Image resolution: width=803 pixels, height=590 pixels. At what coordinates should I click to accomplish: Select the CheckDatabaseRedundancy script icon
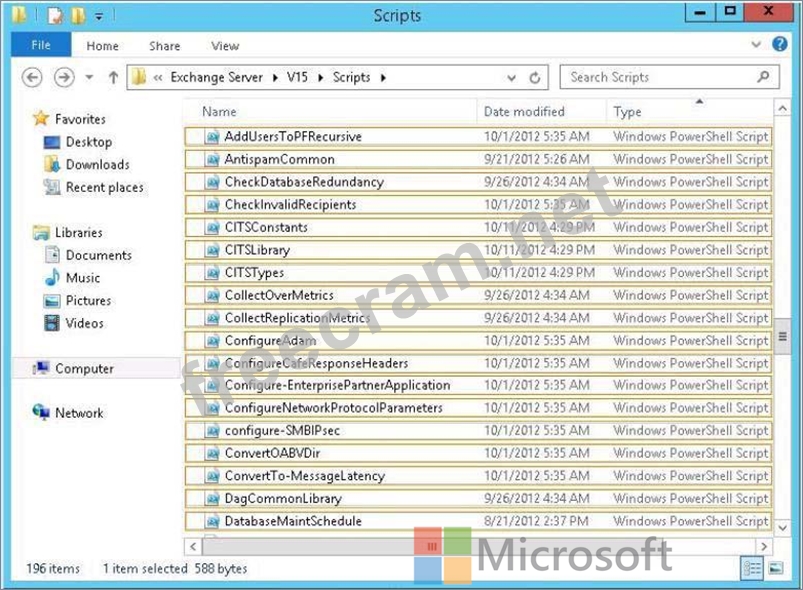click(212, 182)
